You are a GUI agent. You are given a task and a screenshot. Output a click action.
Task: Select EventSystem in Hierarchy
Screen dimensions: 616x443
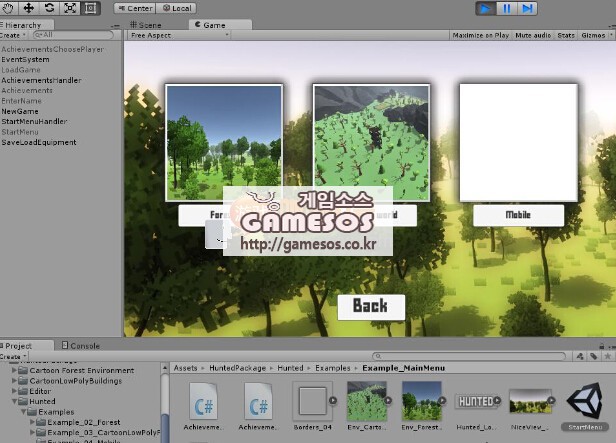click(x=26, y=60)
